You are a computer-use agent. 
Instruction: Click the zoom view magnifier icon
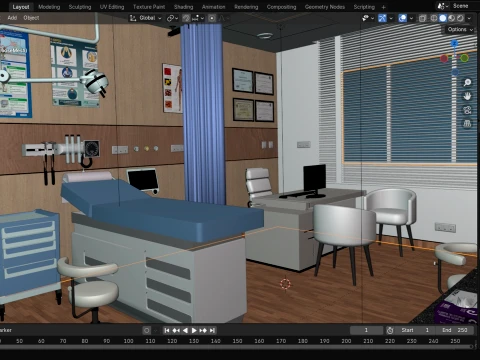[x=467, y=82]
